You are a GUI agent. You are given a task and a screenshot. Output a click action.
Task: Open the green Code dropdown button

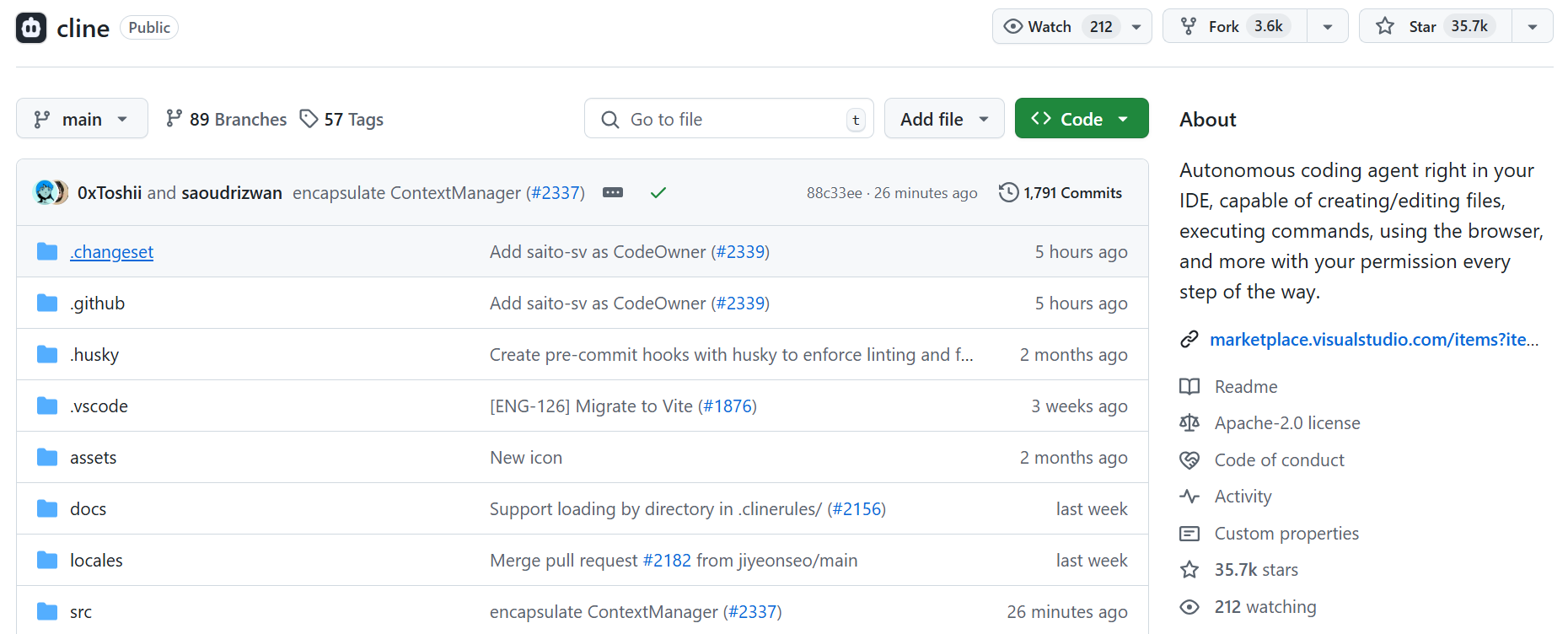[1082, 119]
